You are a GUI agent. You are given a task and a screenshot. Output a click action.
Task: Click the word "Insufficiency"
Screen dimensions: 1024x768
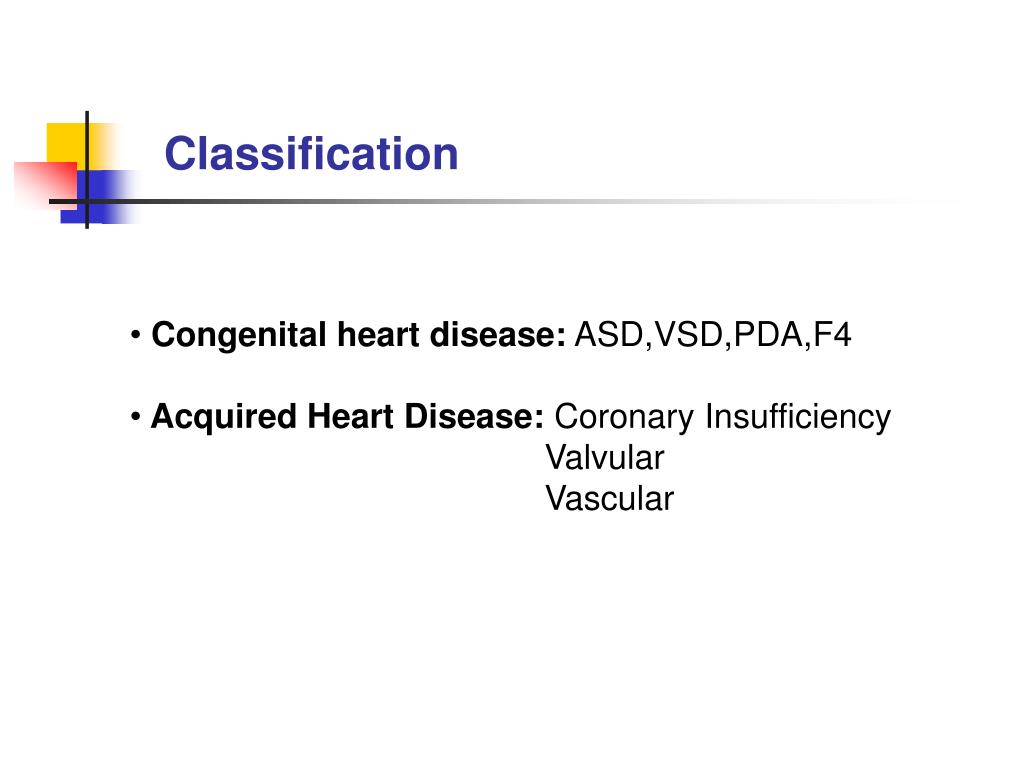[x=798, y=417]
